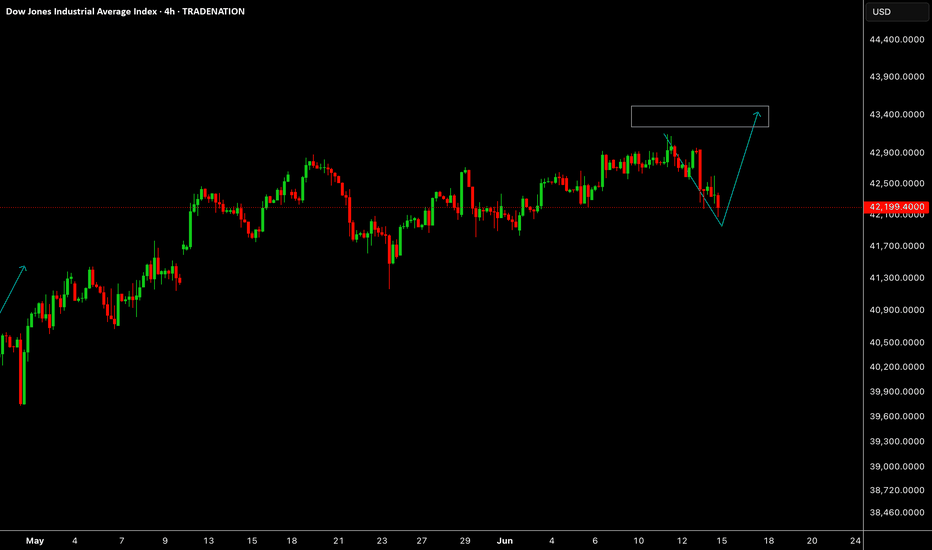This screenshot has width=932, height=550.
Task: Click the date 13 on time axis
Action: [x=209, y=541]
